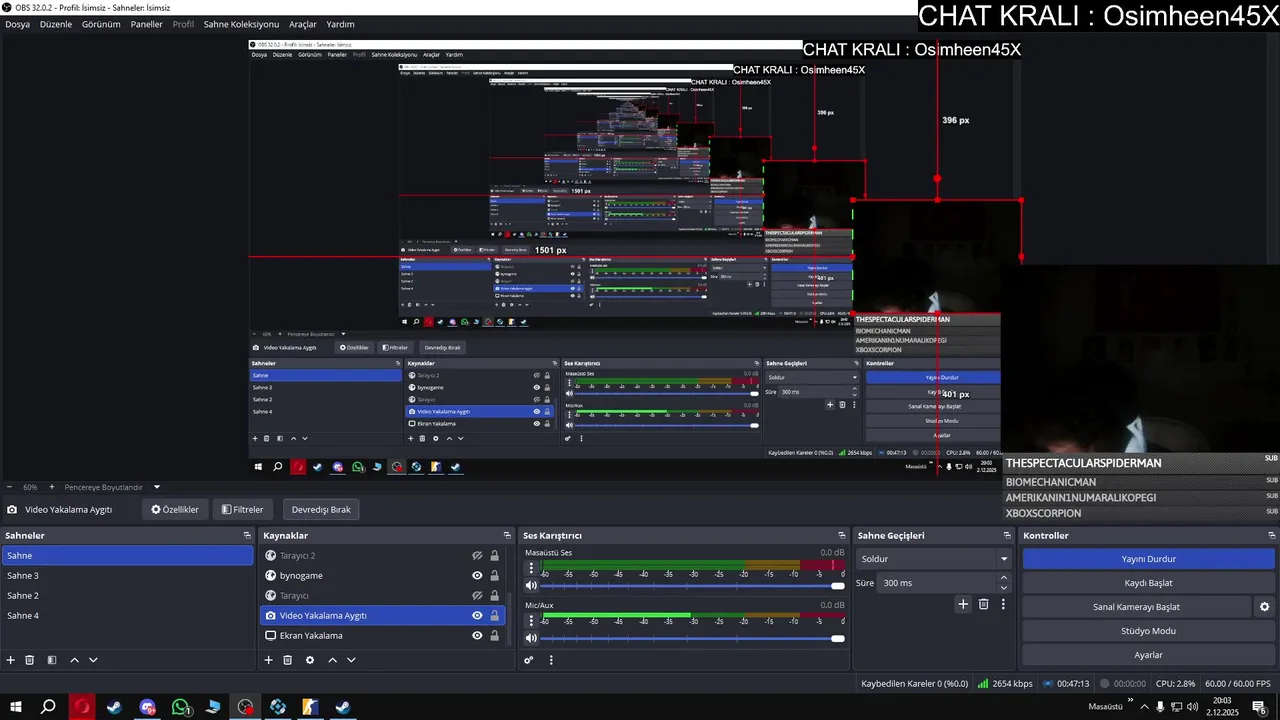Unlock the Ekran Yakalama source
1280x720 pixels.
coord(494,636)
